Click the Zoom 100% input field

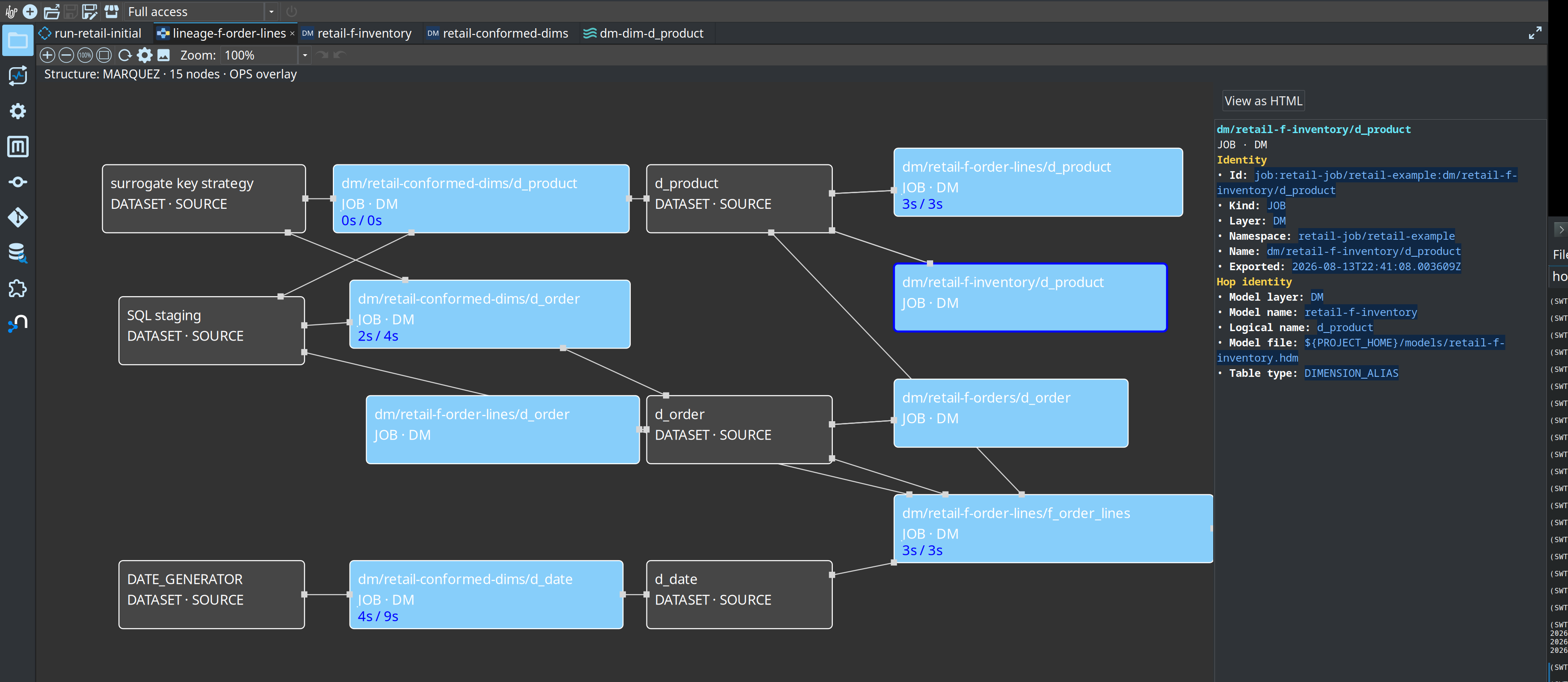tap(260, 56)
